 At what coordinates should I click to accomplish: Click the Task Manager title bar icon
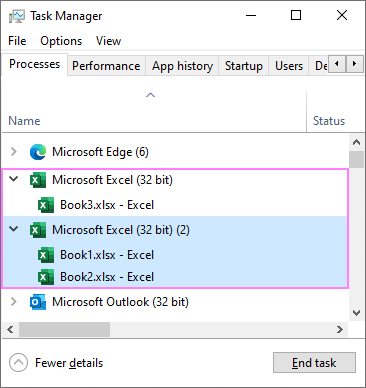(x=16, y=16)
